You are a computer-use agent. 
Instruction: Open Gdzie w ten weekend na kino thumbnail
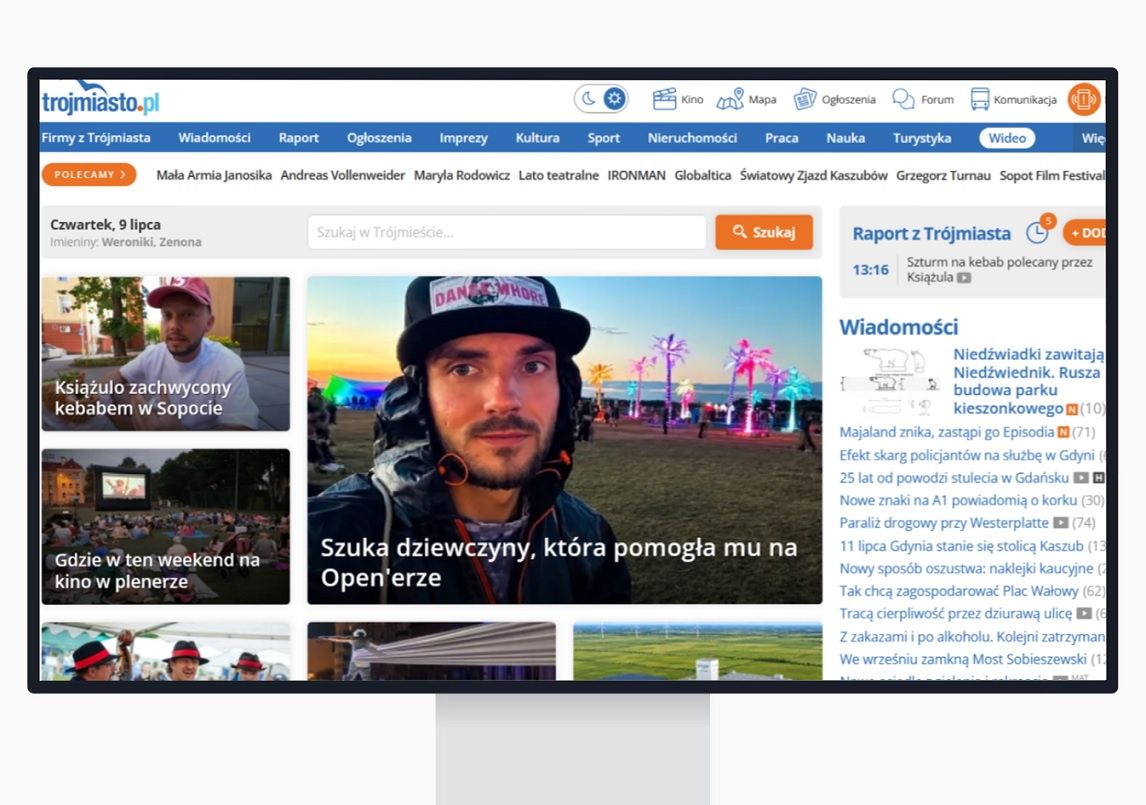pos(166,526)
